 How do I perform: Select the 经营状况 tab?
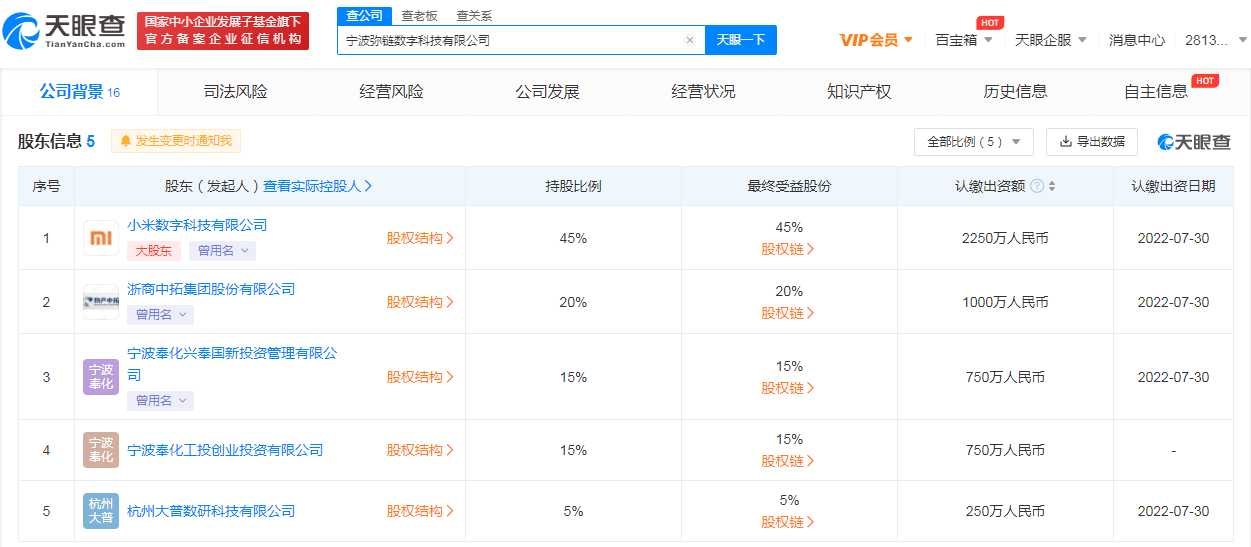[704, 92]
